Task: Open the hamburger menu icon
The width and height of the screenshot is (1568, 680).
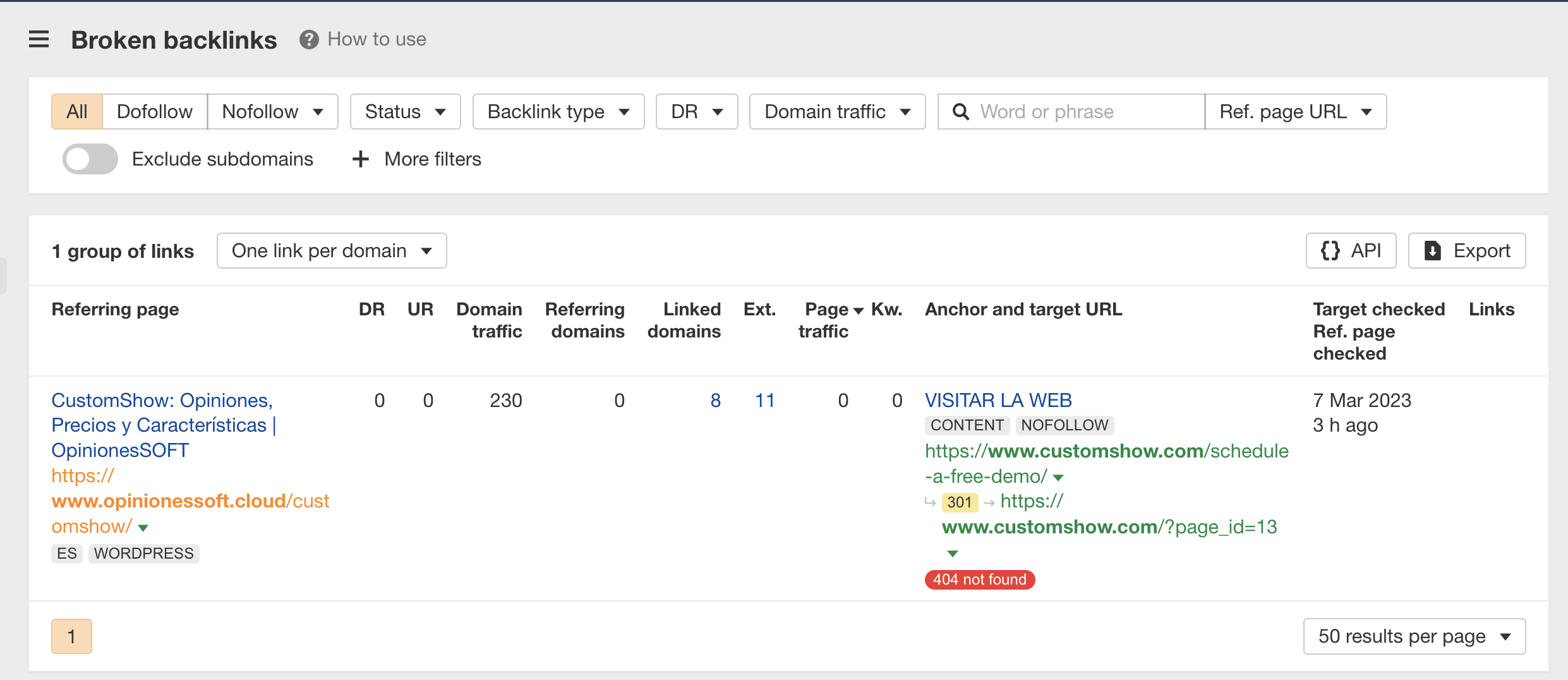Action: tap(39, 40)
